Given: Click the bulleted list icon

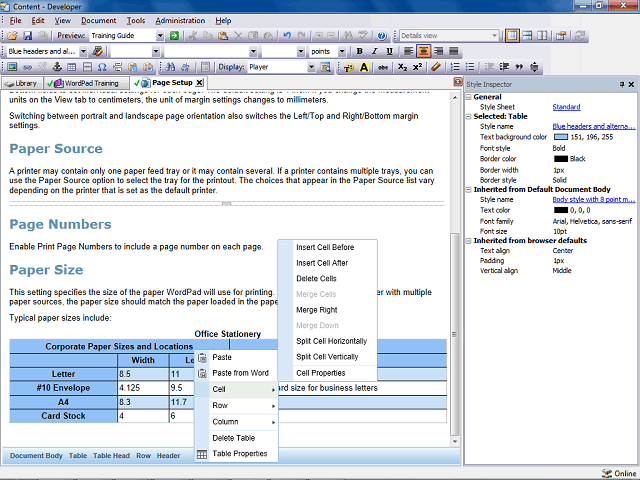Looking at the screenshot, I should (470, 67).
